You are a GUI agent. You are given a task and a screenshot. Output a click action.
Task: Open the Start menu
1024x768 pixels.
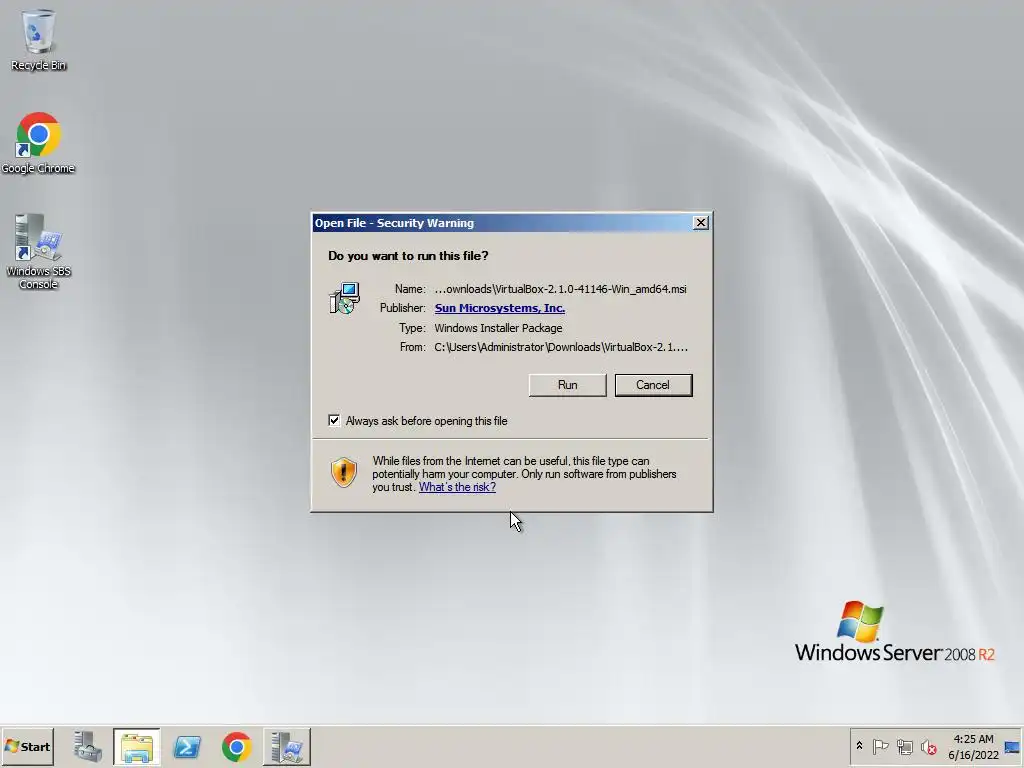[27, 746]
